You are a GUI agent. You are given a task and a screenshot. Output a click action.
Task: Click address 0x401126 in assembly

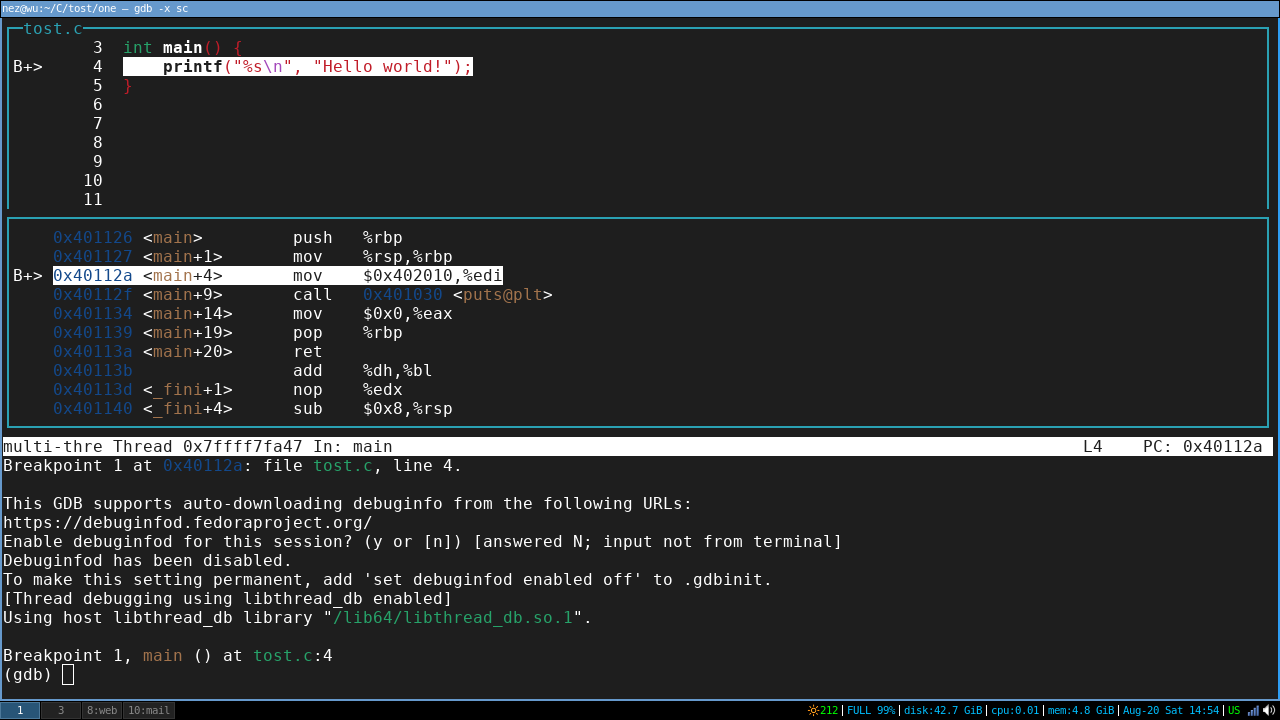[93, 238]
